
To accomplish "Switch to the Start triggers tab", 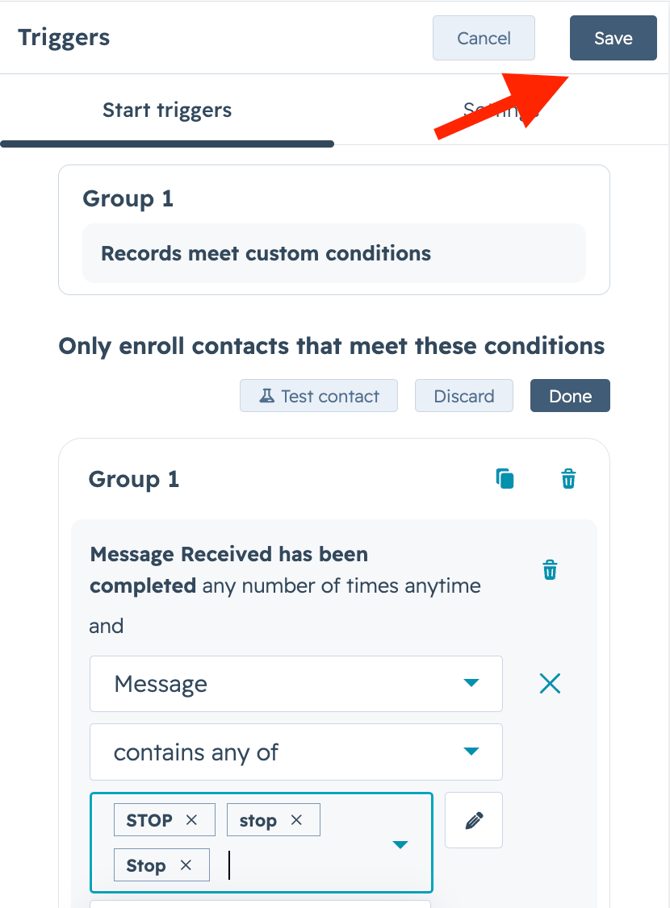I will click(x=167, y=110).
